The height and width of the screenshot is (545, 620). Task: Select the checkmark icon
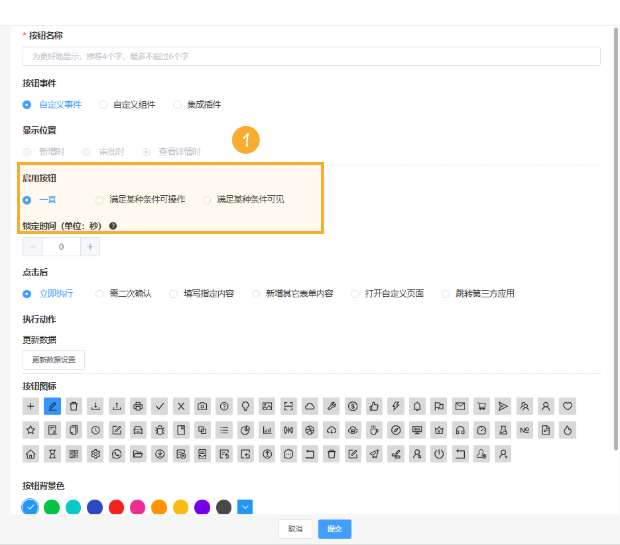pyautogui.click(x=160, y=406)
